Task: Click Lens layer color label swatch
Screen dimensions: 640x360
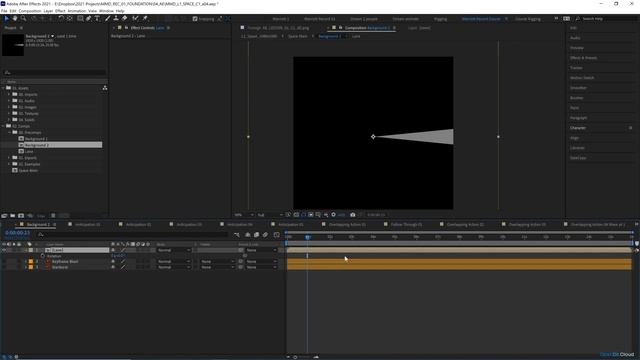Action: tap(31, 250)
